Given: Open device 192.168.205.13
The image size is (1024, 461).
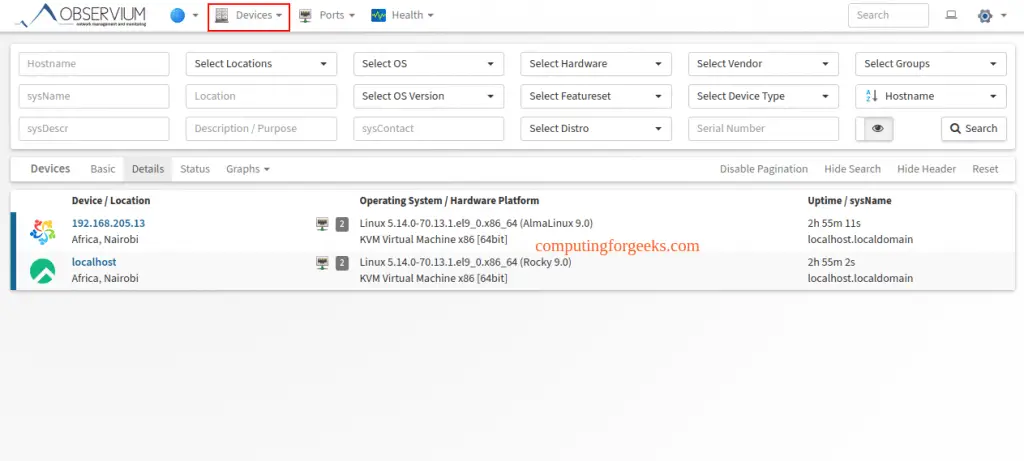Looking at the screenshot, I should (108, 223).
